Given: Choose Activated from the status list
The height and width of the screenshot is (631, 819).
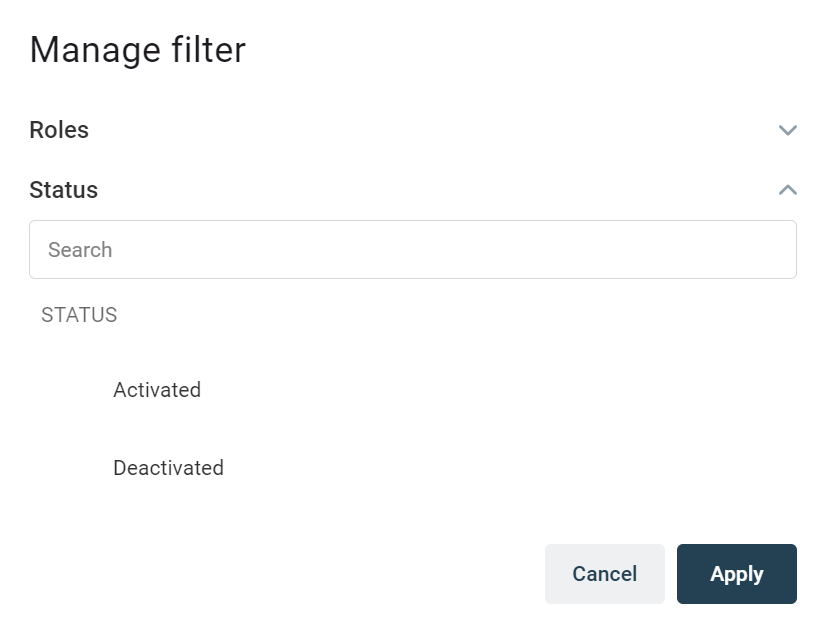Looking at the screenshot, I should click(157, 390).
